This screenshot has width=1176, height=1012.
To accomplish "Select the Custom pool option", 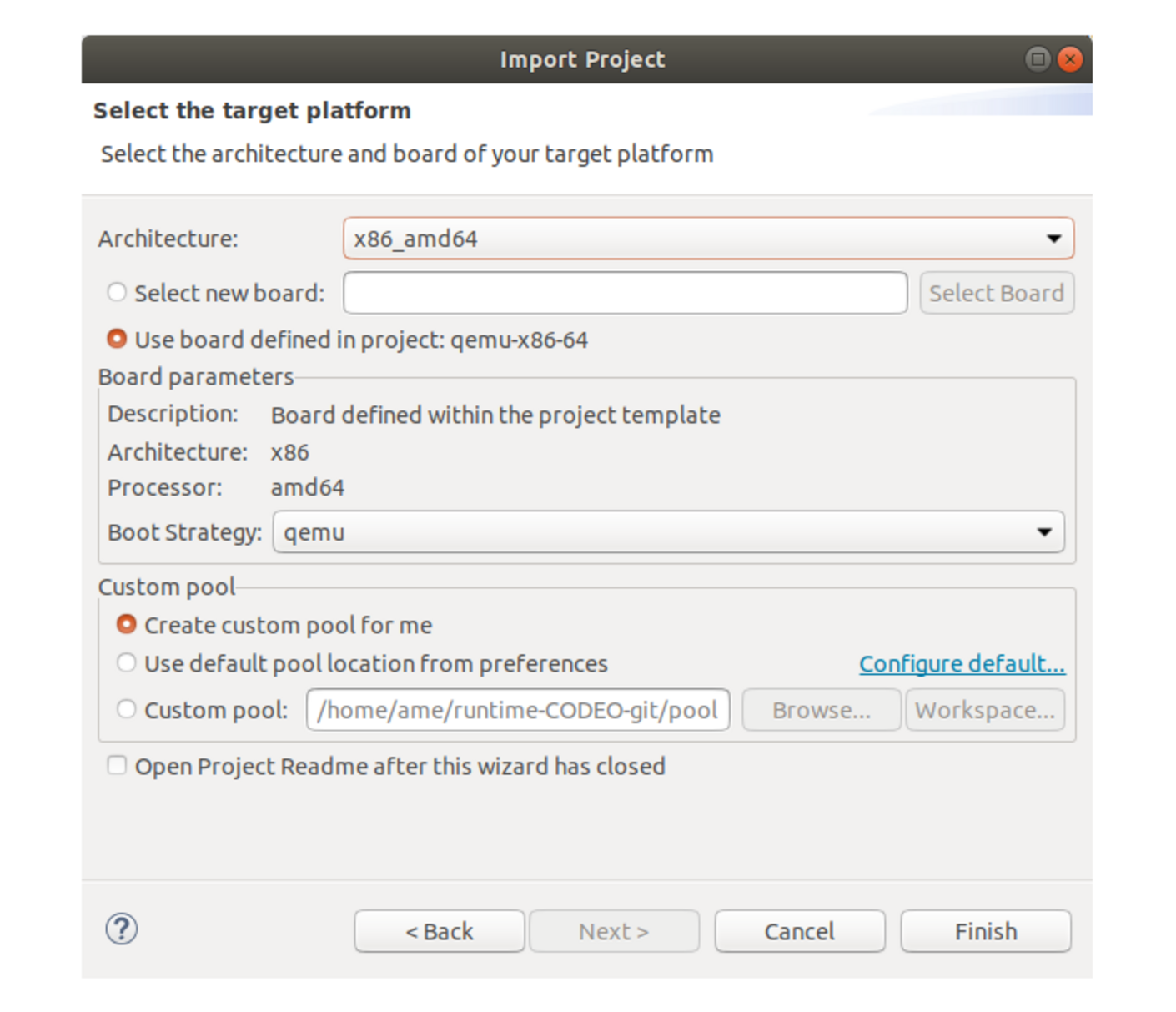I will point(126,708).
